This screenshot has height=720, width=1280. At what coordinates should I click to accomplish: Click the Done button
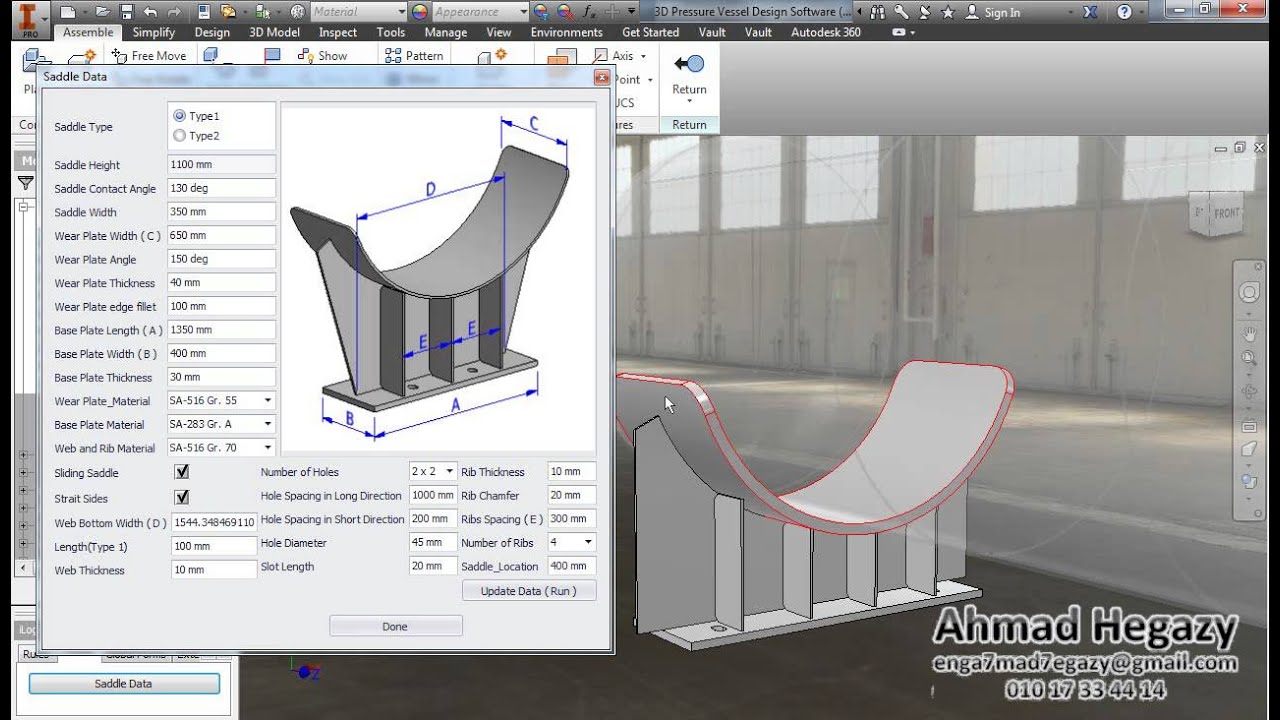[x=395, y=626]
